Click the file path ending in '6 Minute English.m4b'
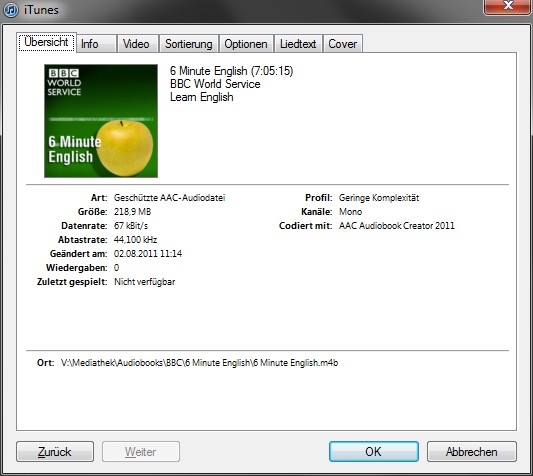Screen dimensions: 533x476 click(x=200, y=363)
